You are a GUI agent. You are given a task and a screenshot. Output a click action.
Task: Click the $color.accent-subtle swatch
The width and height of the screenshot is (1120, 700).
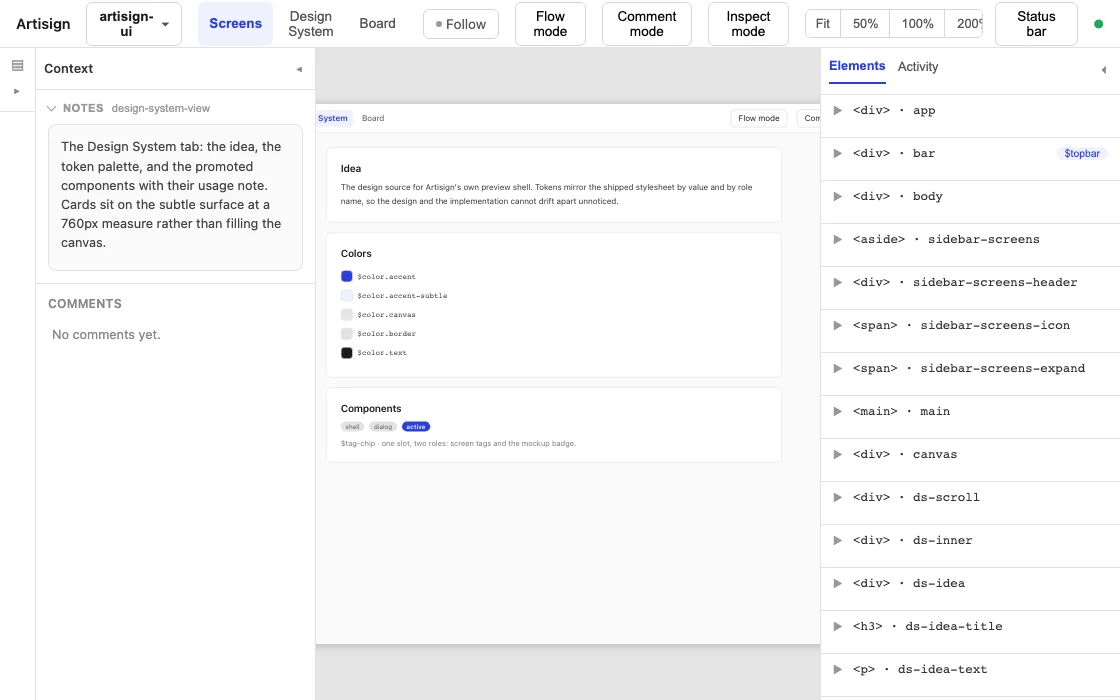346,296
